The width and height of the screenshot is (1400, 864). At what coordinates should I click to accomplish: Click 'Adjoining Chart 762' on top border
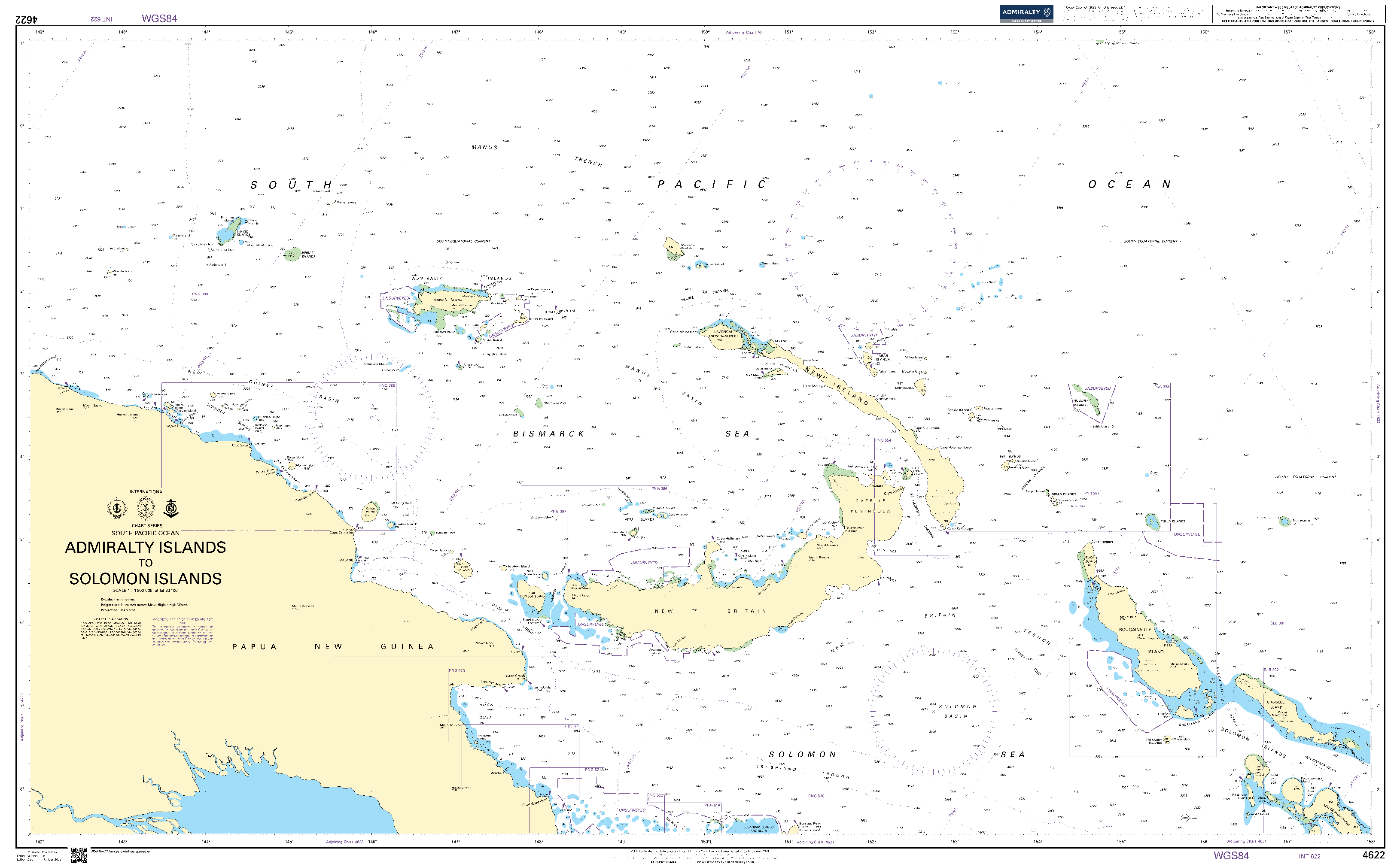point(744,33)
